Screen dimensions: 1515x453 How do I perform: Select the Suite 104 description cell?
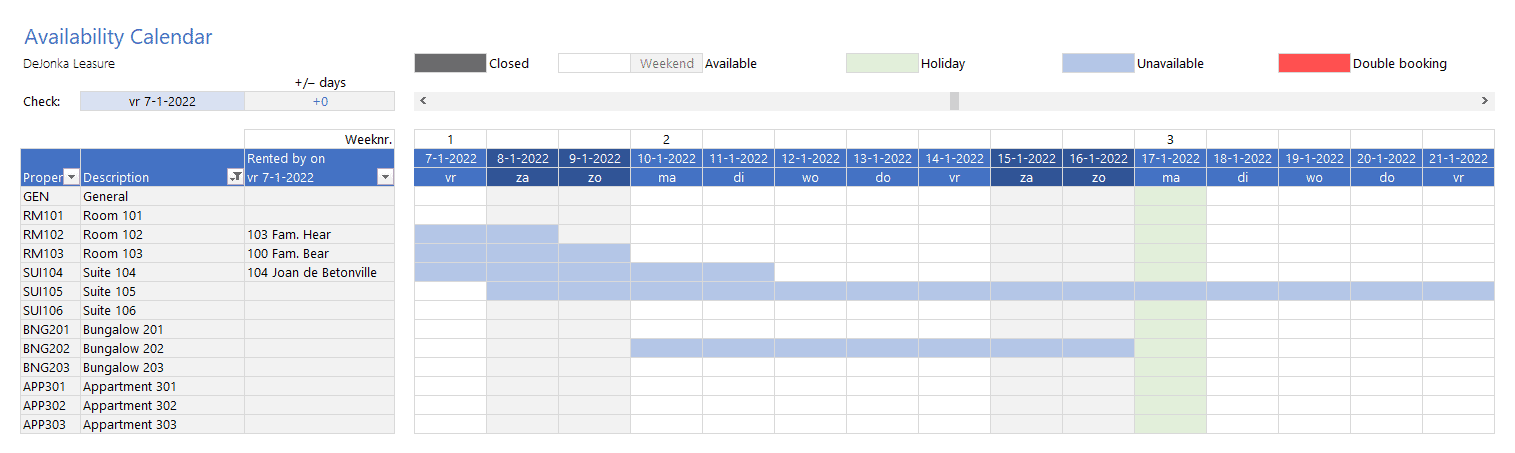pyautogui.click(x=162, y=272)
